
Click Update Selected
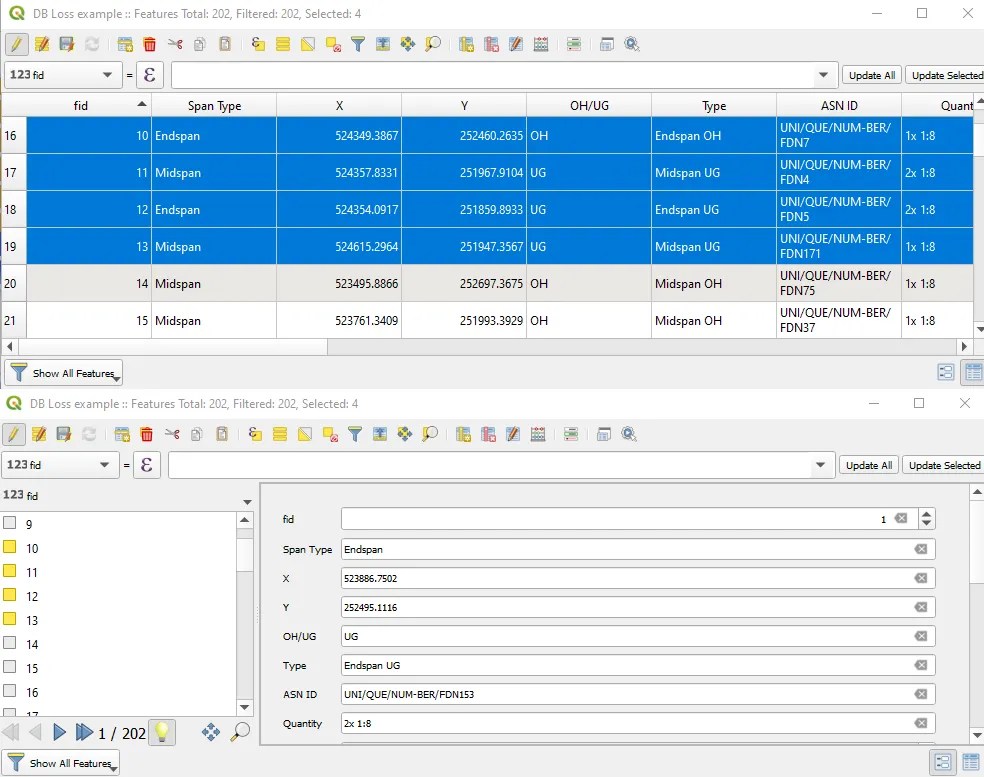click(944, 75)
